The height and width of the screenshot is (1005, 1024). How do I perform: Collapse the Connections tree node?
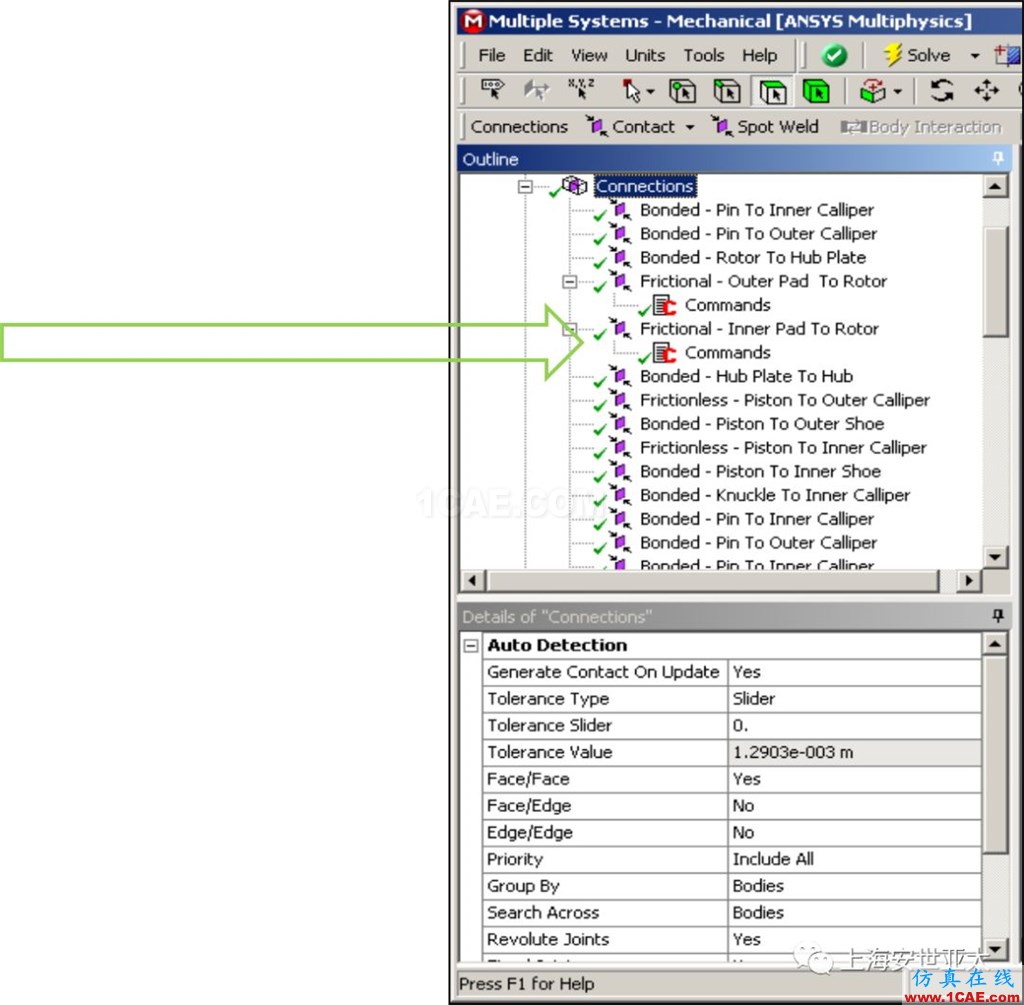pyautogui.click(x=524, y=187)
